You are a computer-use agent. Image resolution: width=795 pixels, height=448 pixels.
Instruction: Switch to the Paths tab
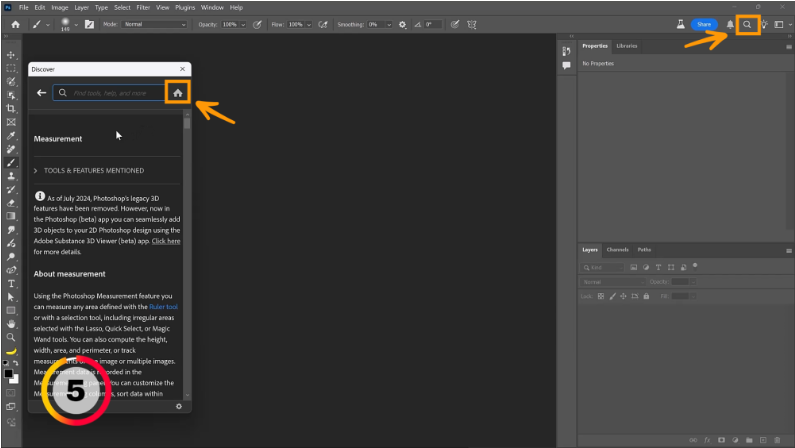[x=644, y=250]
